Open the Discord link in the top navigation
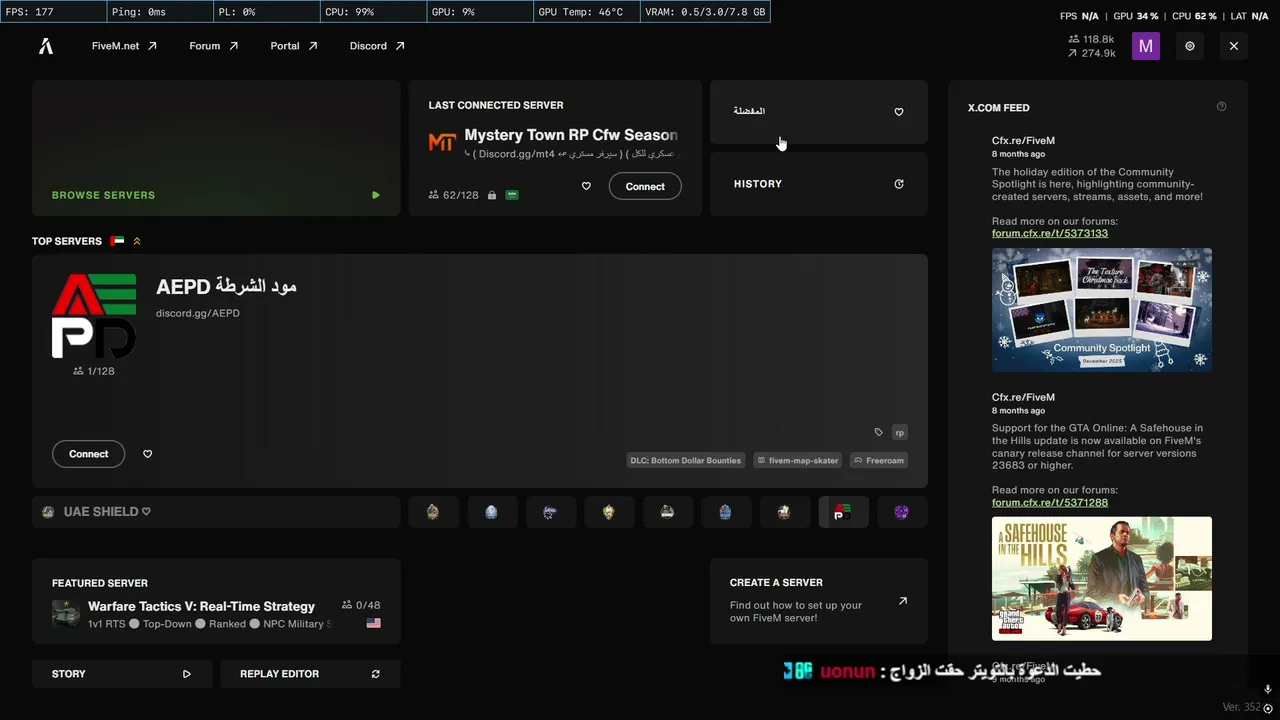 (x=377, y=46)
